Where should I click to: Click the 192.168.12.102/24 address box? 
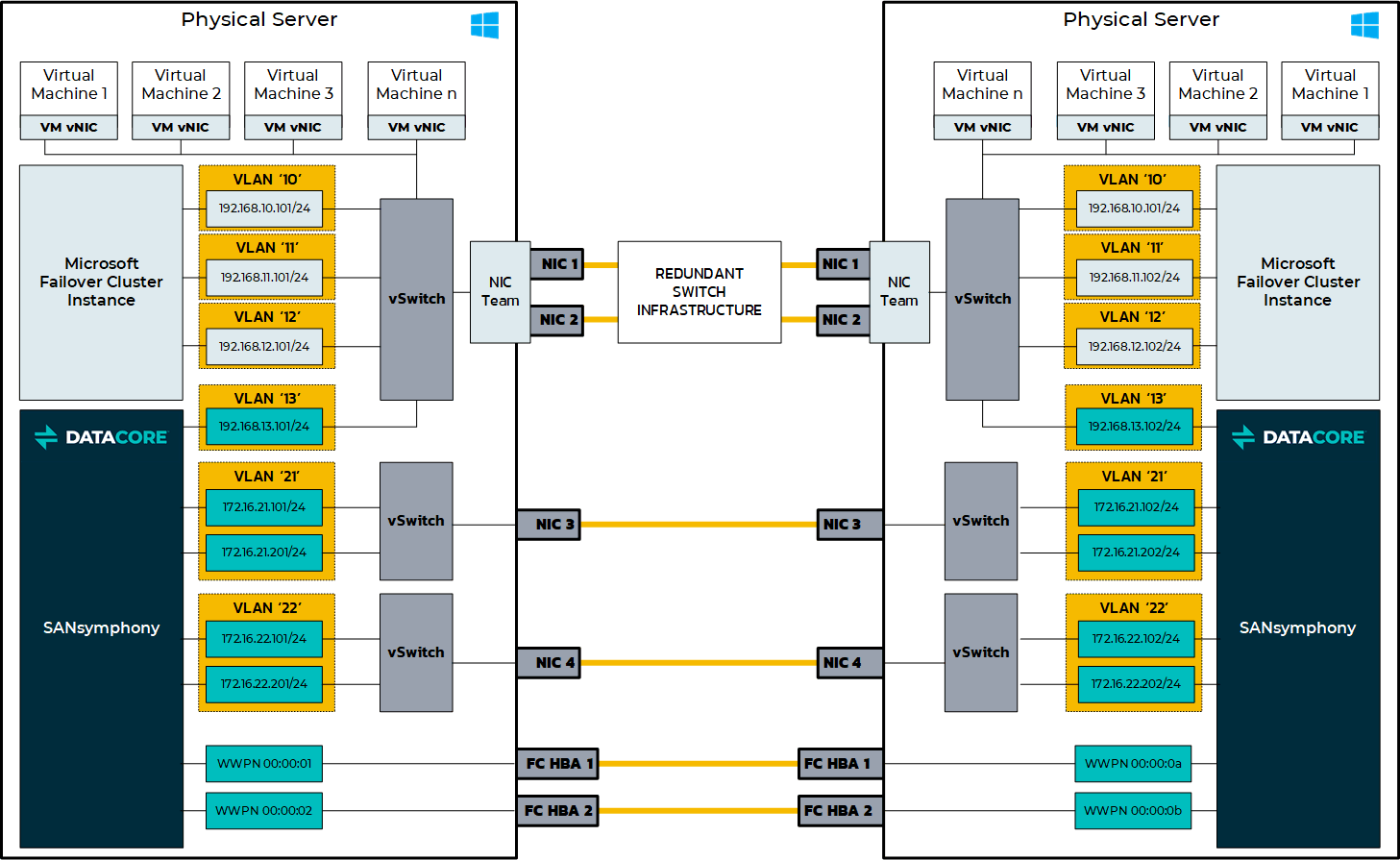coord(1134,347)
